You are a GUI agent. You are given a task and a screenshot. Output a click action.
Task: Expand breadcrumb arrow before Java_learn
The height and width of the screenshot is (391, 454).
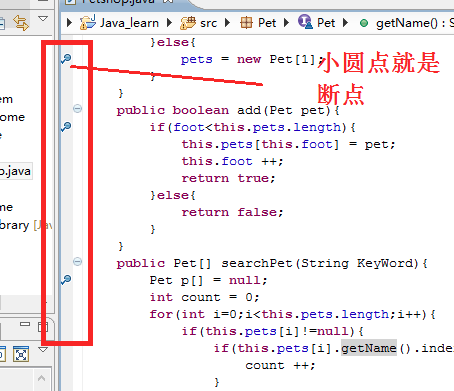(x=69, y=23)
